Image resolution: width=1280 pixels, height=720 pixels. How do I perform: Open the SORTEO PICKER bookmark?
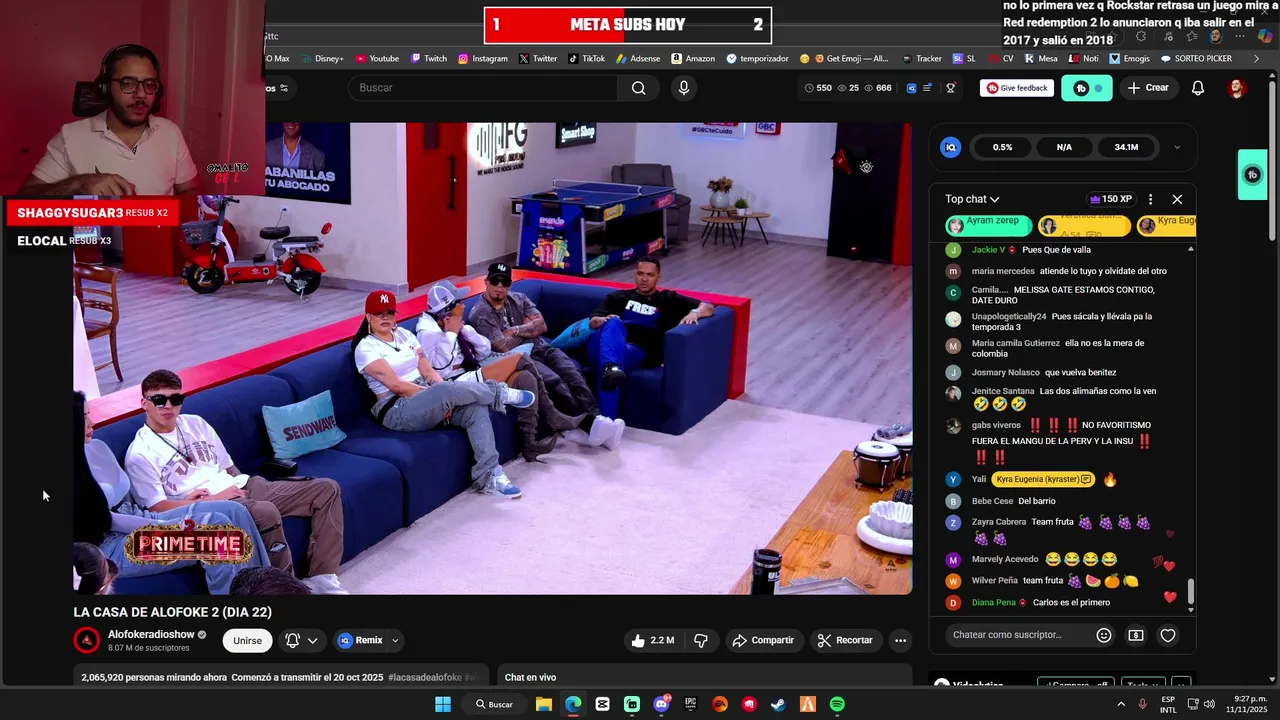pyautogui.click(x=1196, y=59)
